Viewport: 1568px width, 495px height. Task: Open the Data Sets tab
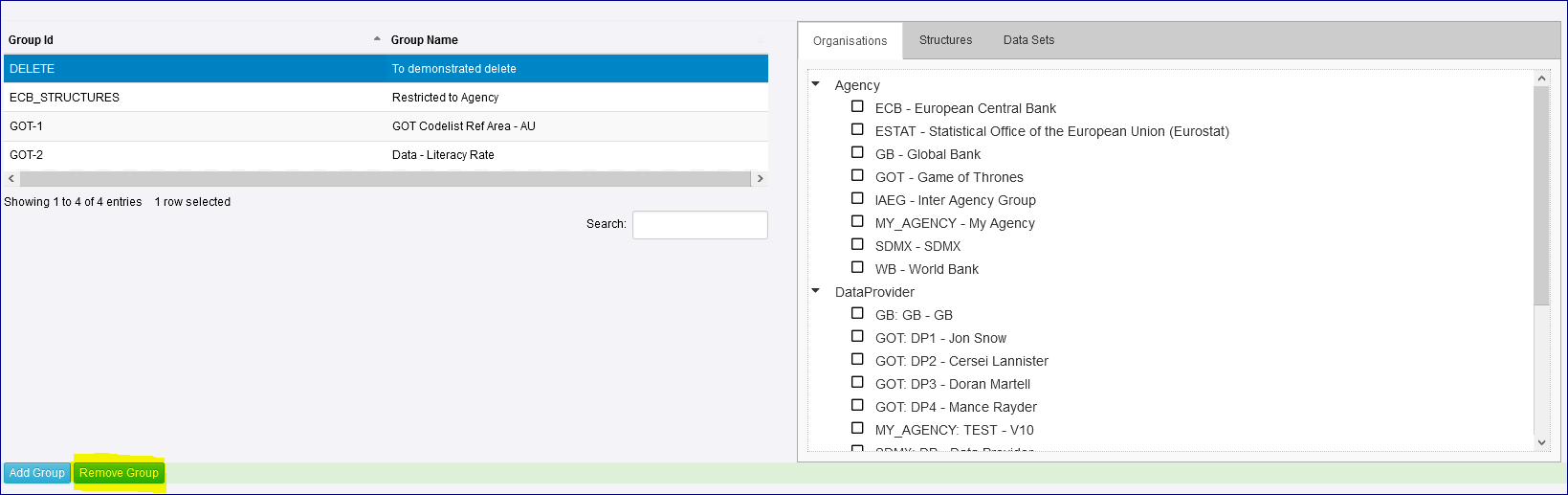1028,40
